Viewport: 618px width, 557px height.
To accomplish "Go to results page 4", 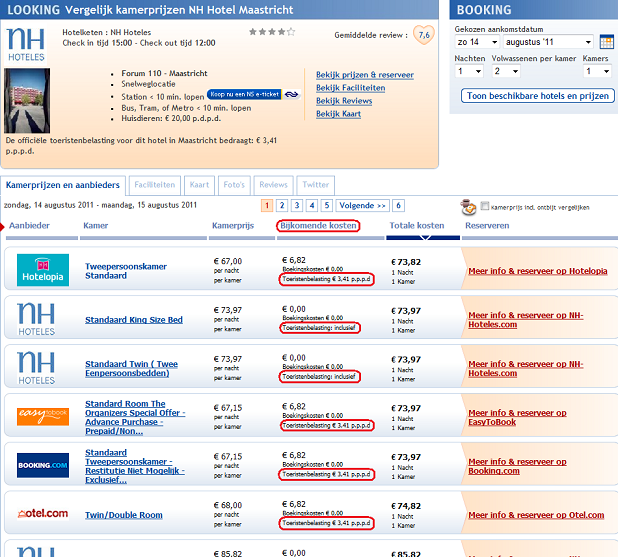I will click(x=312, y=205).
